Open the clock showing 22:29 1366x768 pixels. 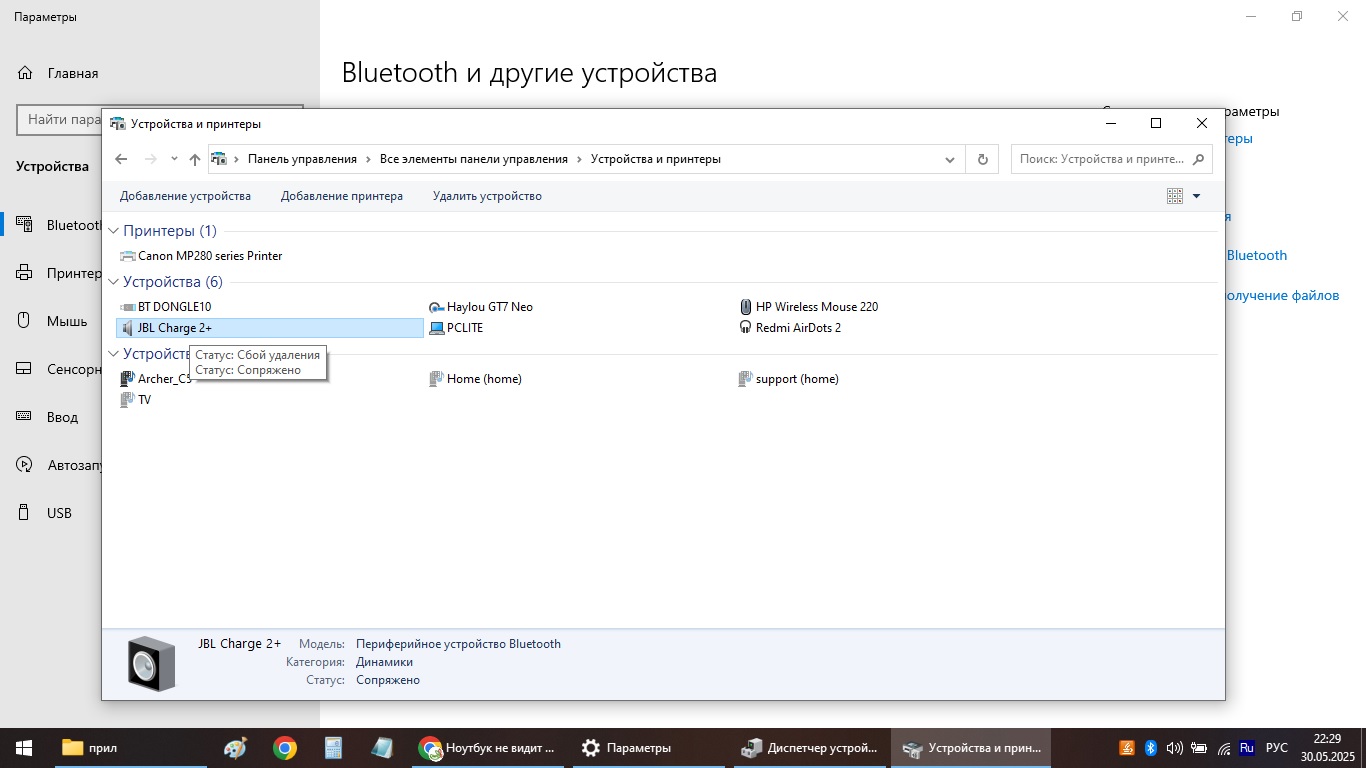pyautogui.click(x=1327, y=748)
